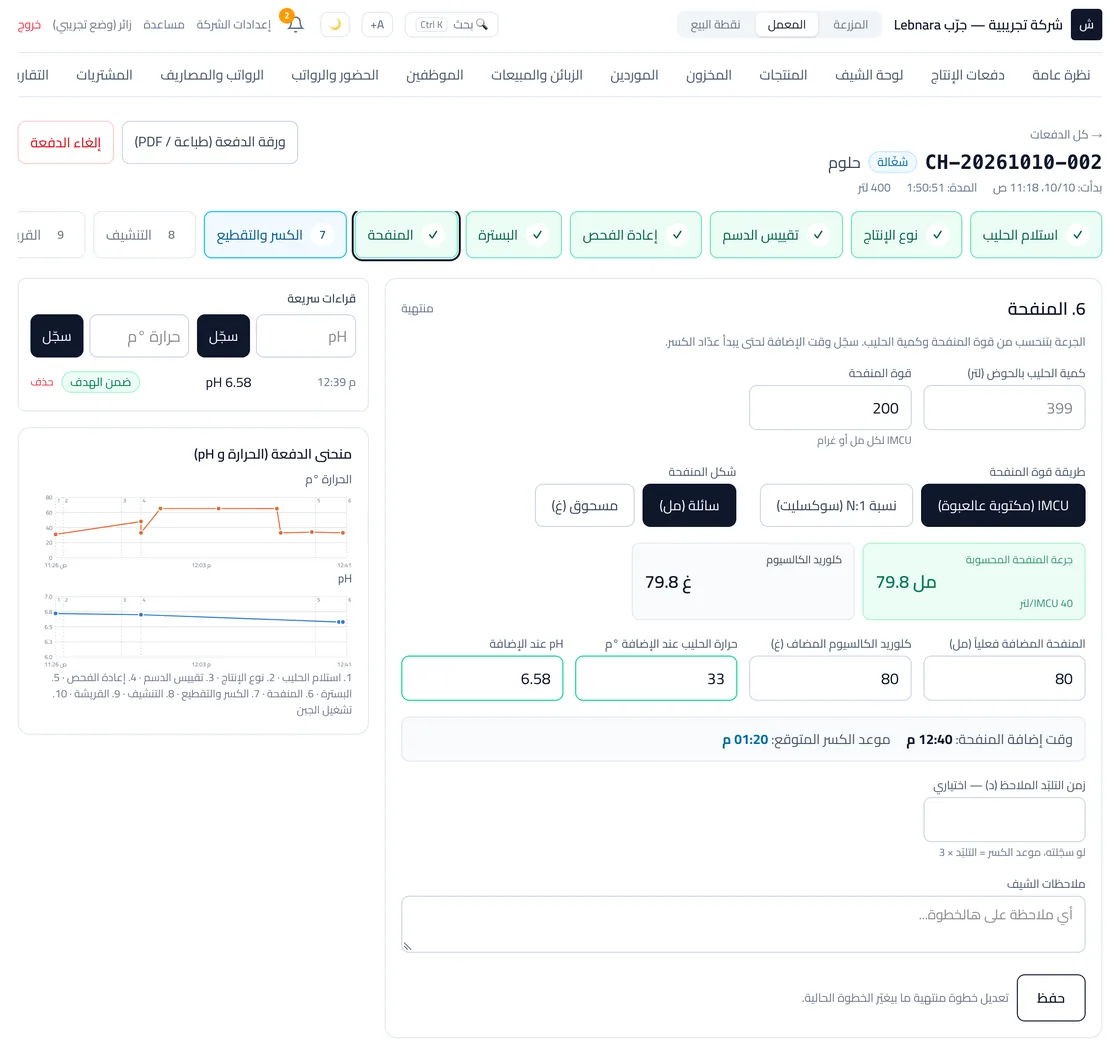Open the 'مساعدة' help link

[x=164, y=25]
